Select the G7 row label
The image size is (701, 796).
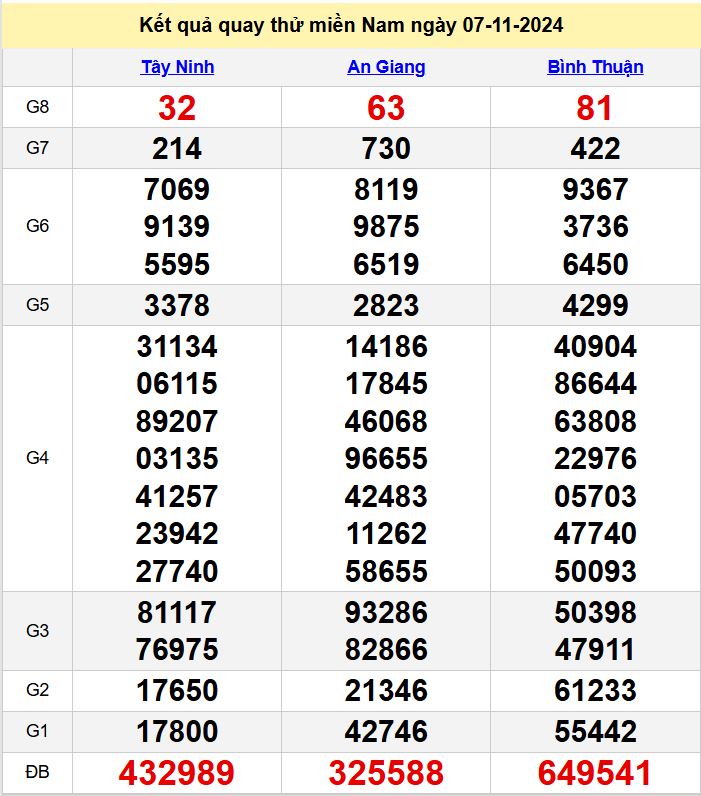(38, 148)
